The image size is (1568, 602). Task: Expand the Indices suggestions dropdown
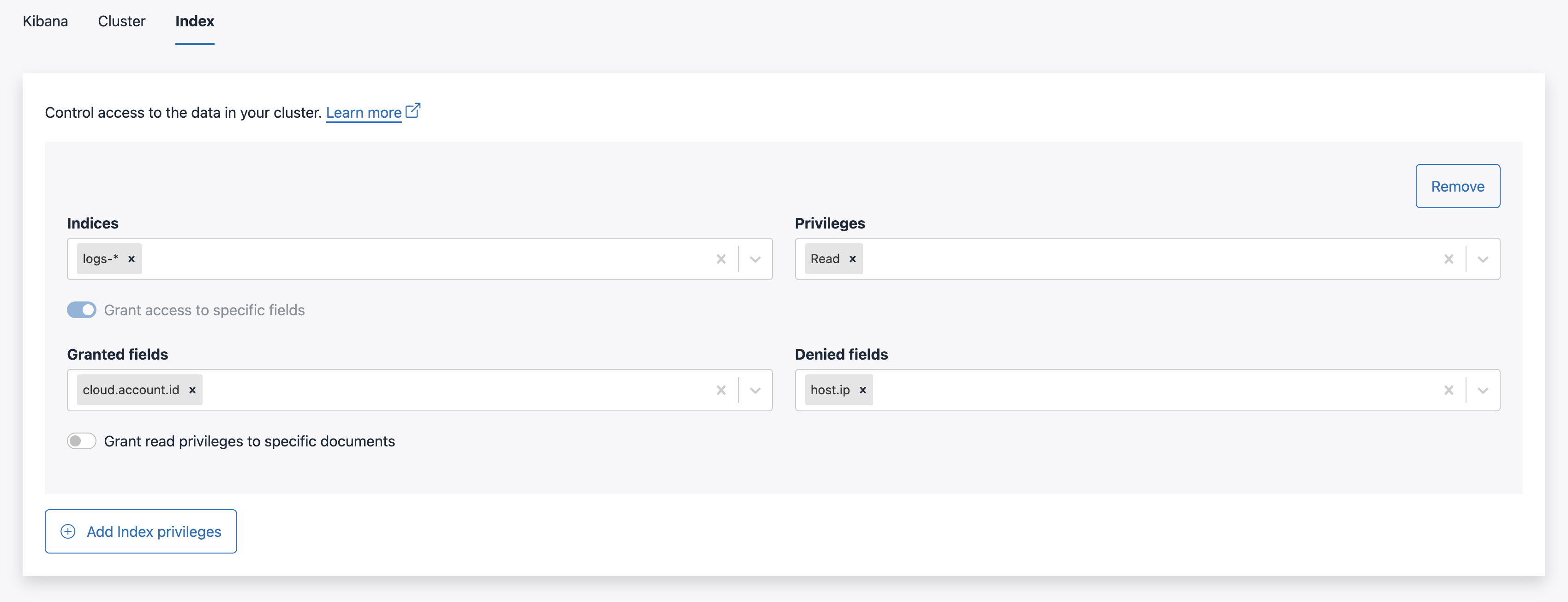pyautogui.click(x=755, y=259)
